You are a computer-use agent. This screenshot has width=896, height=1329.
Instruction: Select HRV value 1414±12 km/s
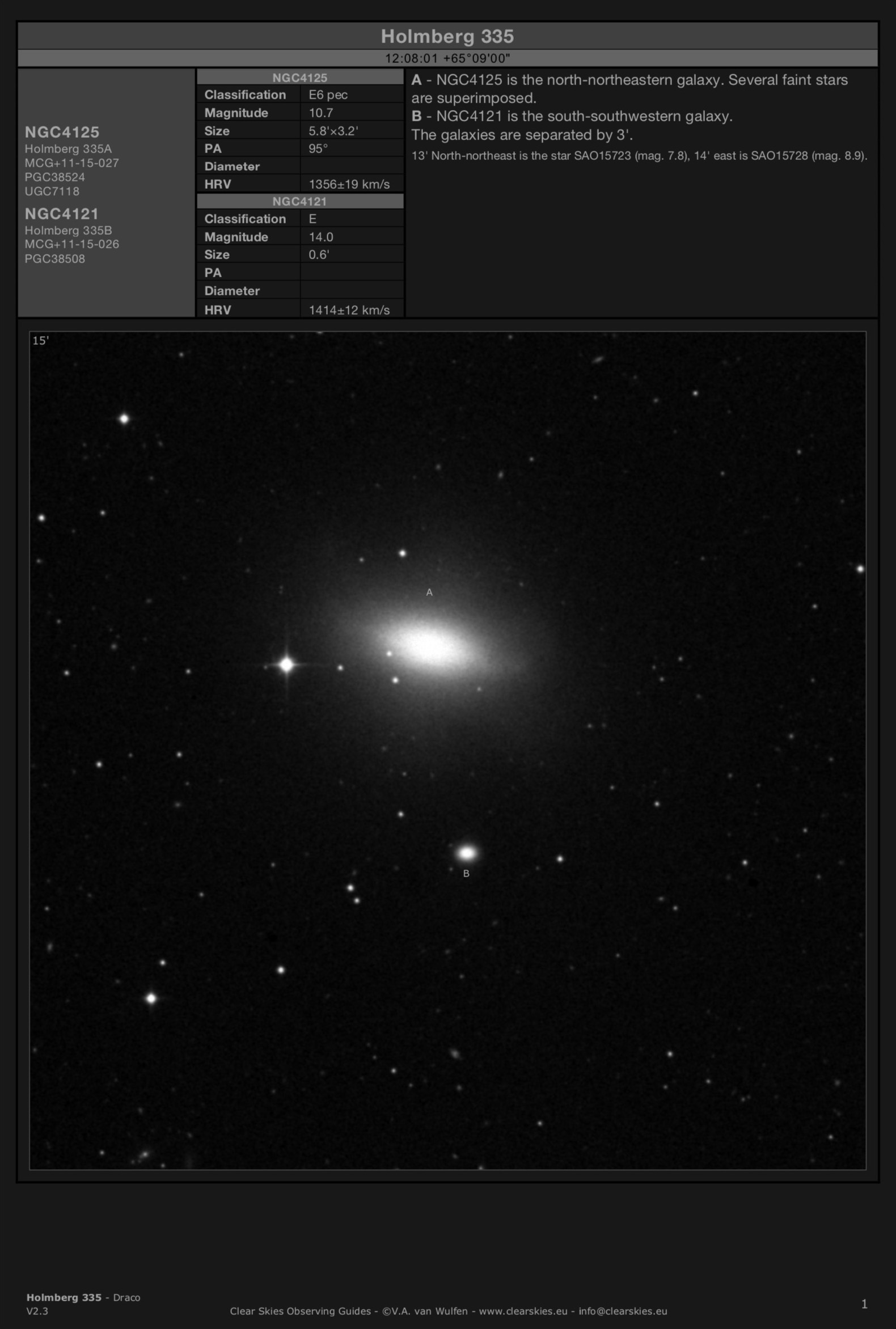(x=349, y=310)
